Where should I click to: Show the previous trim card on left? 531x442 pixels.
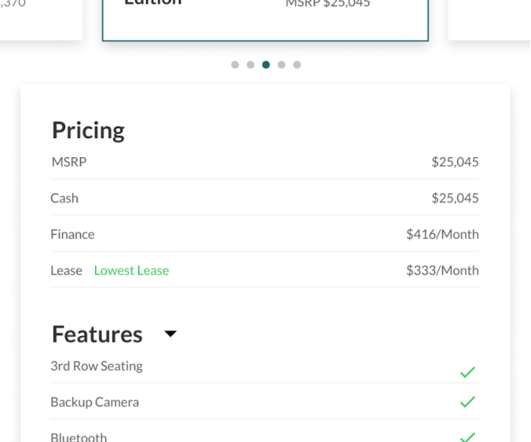click(41, 20)
